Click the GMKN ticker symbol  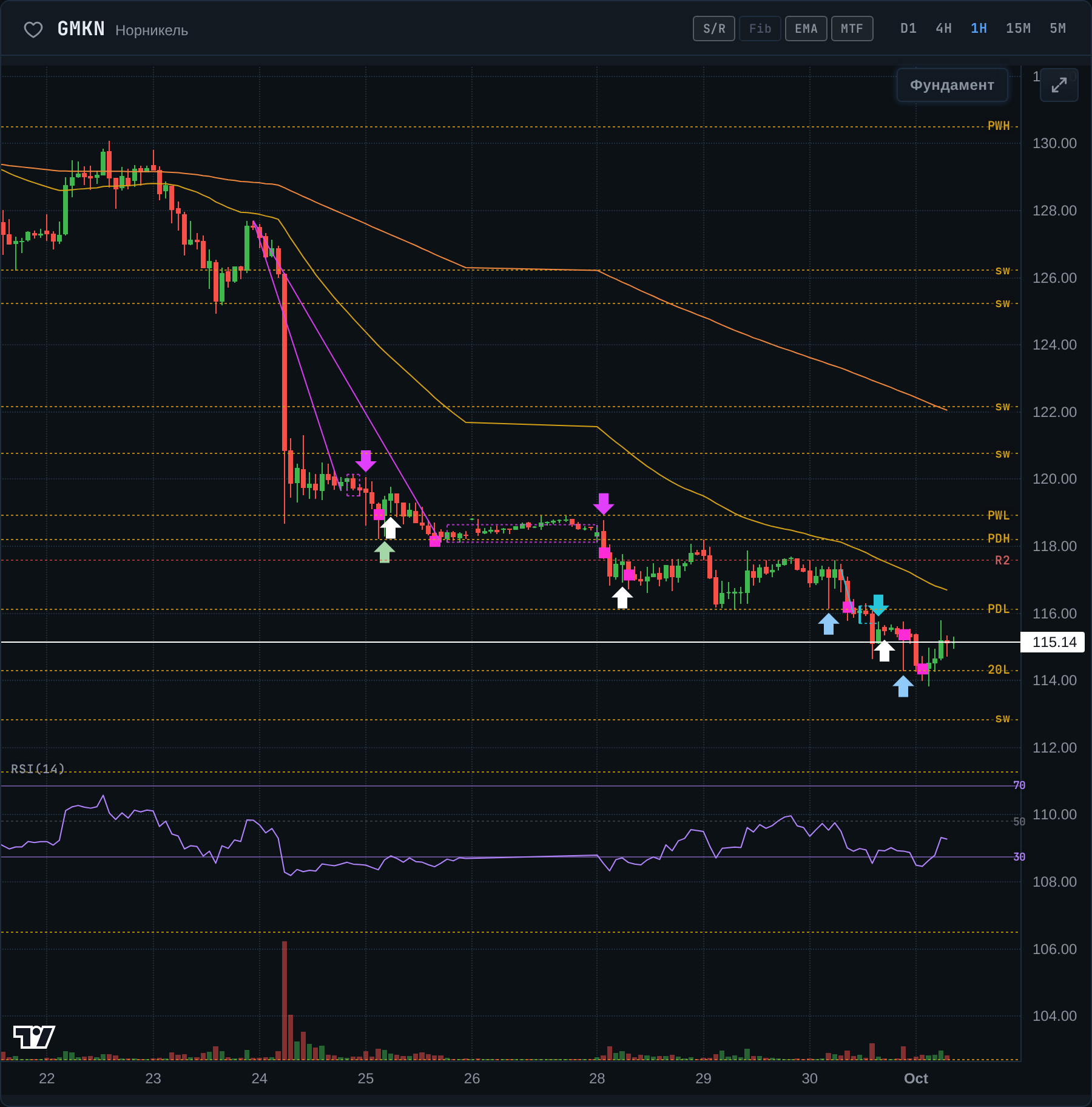pyautogui.click(x=81, y=29)
